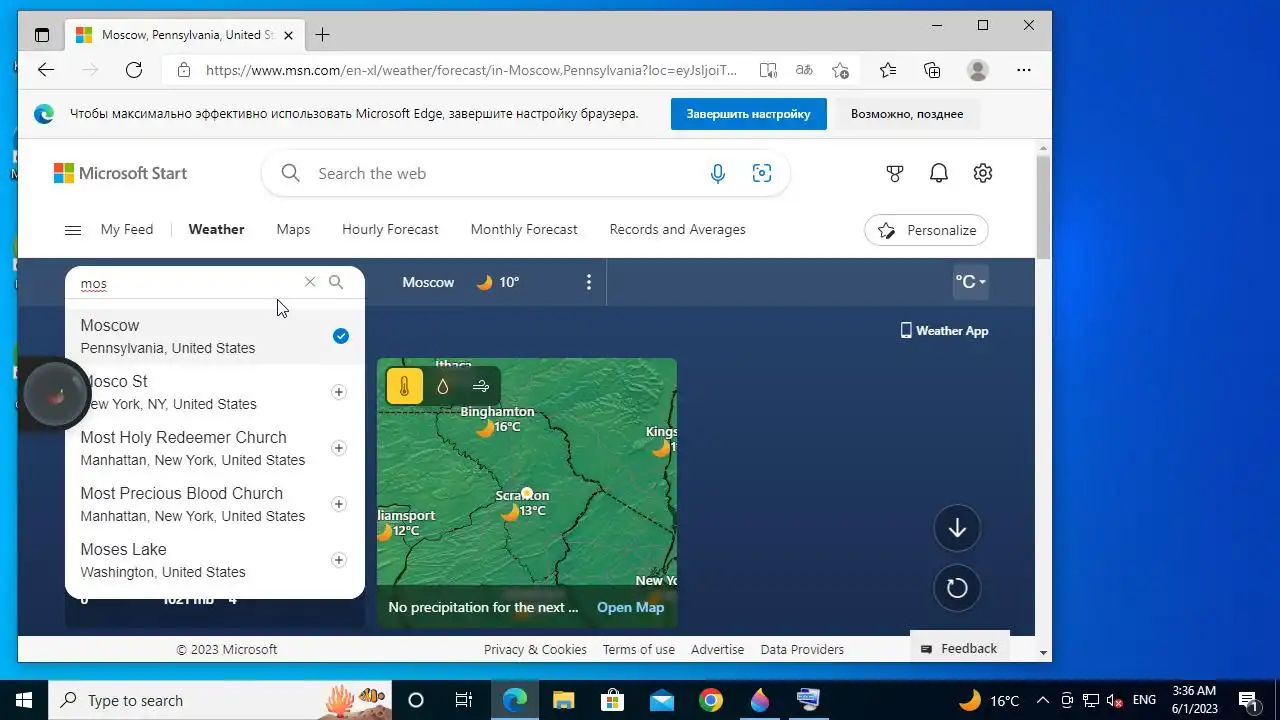Open Records and Averages tab
1280x720 pixels.
tap(678, 229)
